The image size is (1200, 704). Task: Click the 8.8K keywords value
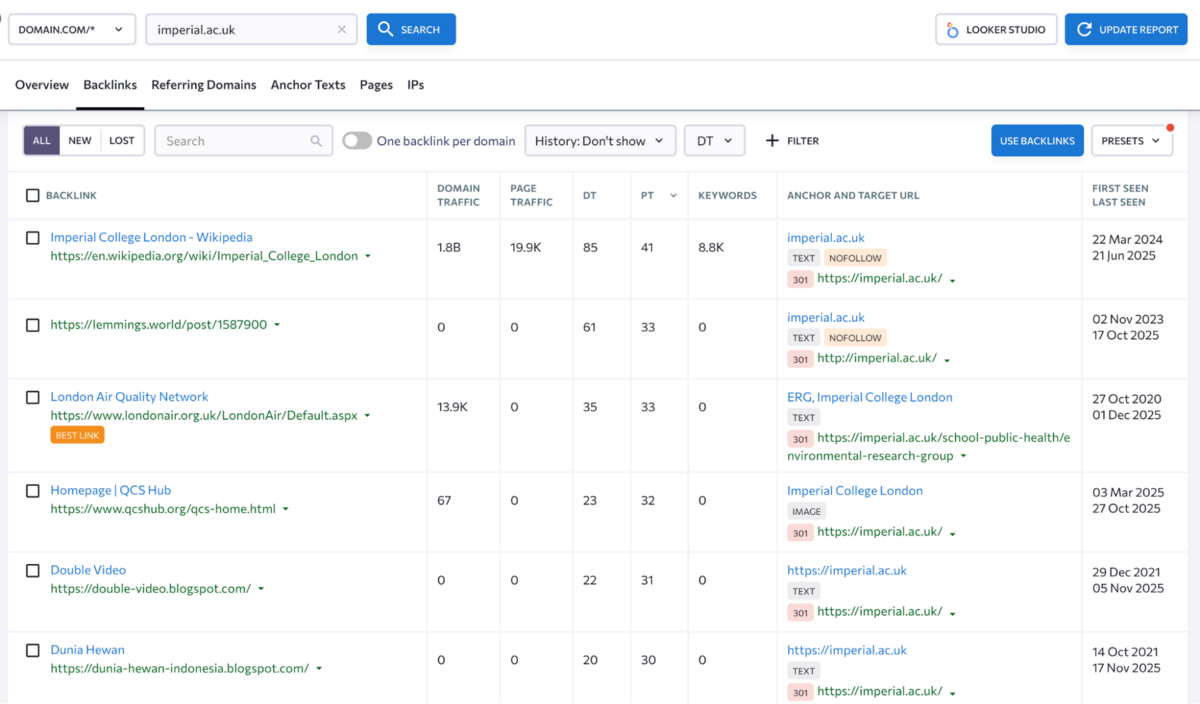click(711, 247)
